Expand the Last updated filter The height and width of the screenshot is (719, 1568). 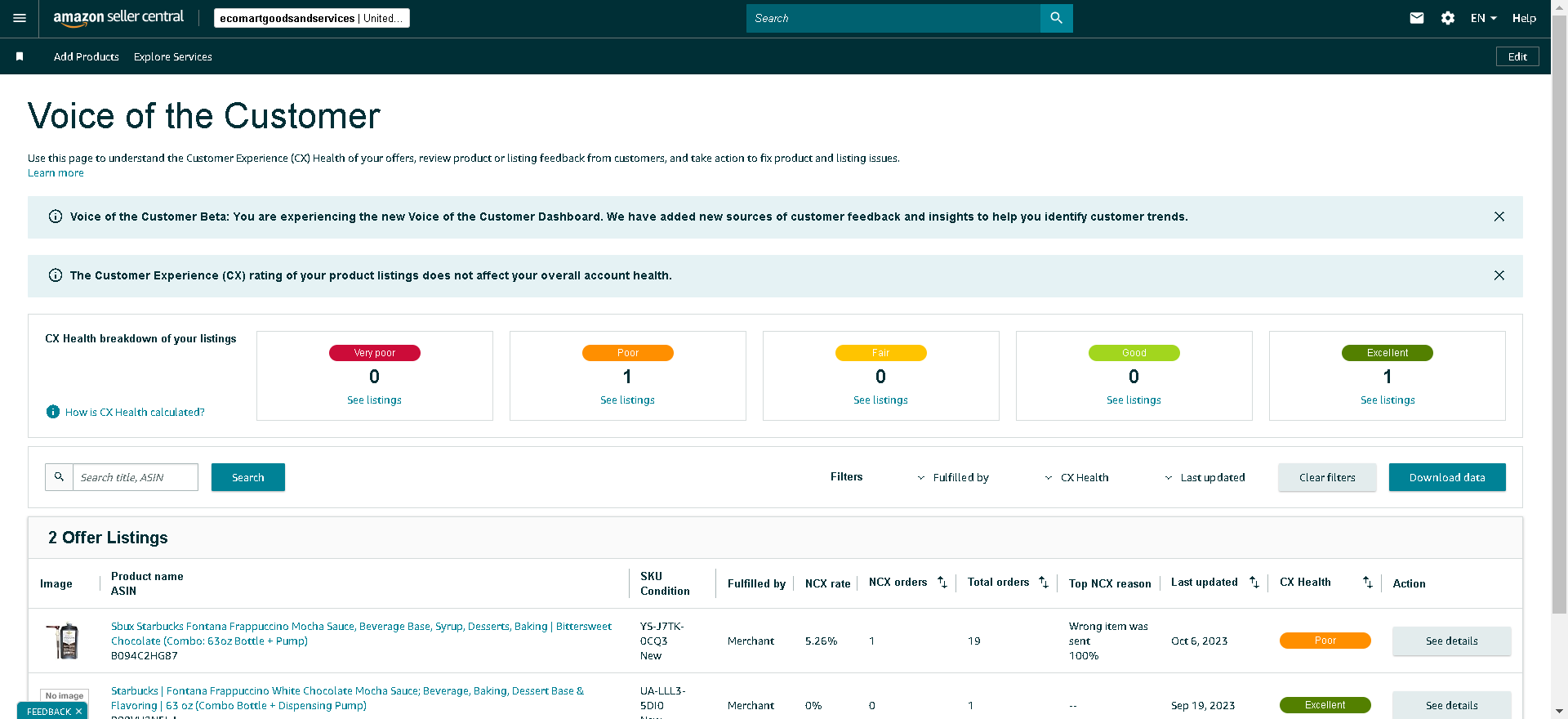pos(1204,478)
